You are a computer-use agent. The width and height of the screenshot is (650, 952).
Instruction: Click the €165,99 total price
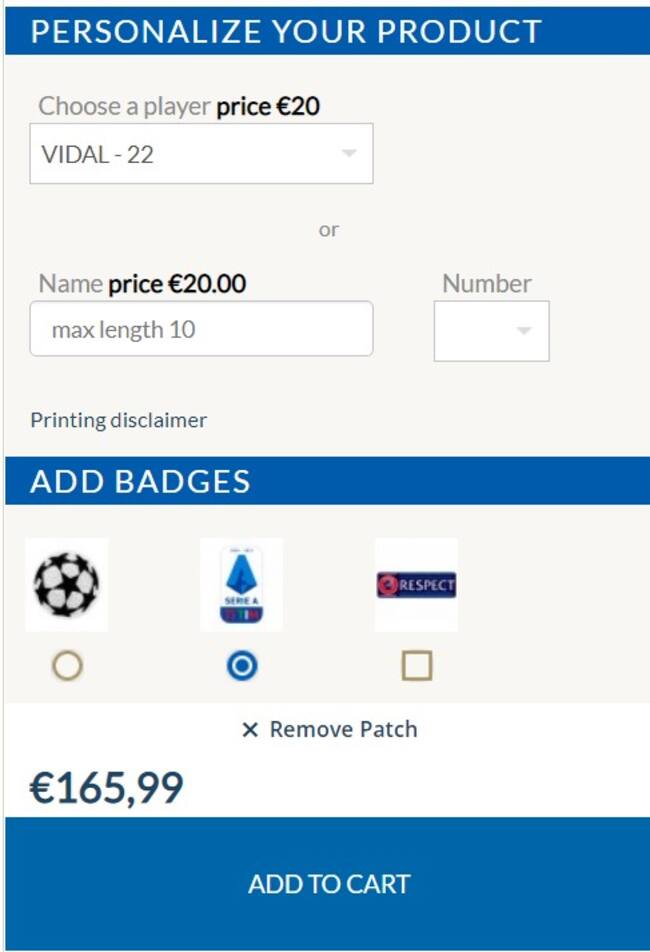click(x=107, y=788)
